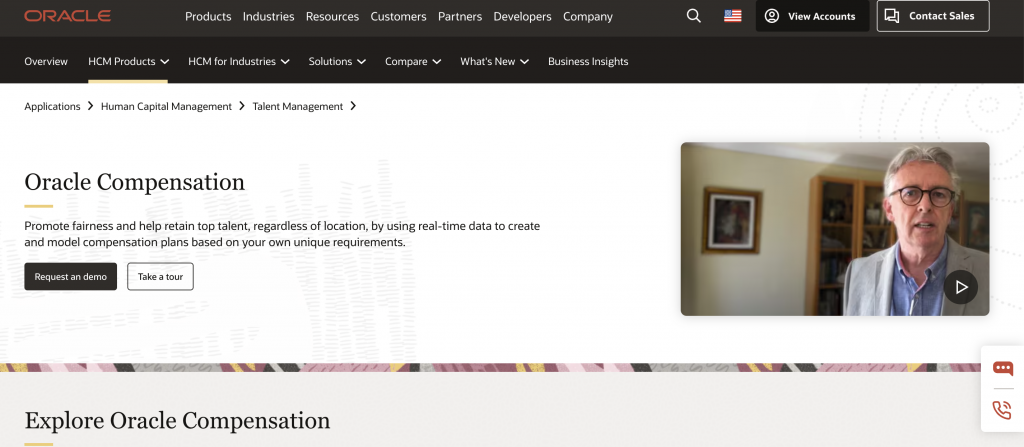Open the search magnifier icon
Image resolution: width=1024 pixels, height=447 pixels.
(x=694, y=16)
